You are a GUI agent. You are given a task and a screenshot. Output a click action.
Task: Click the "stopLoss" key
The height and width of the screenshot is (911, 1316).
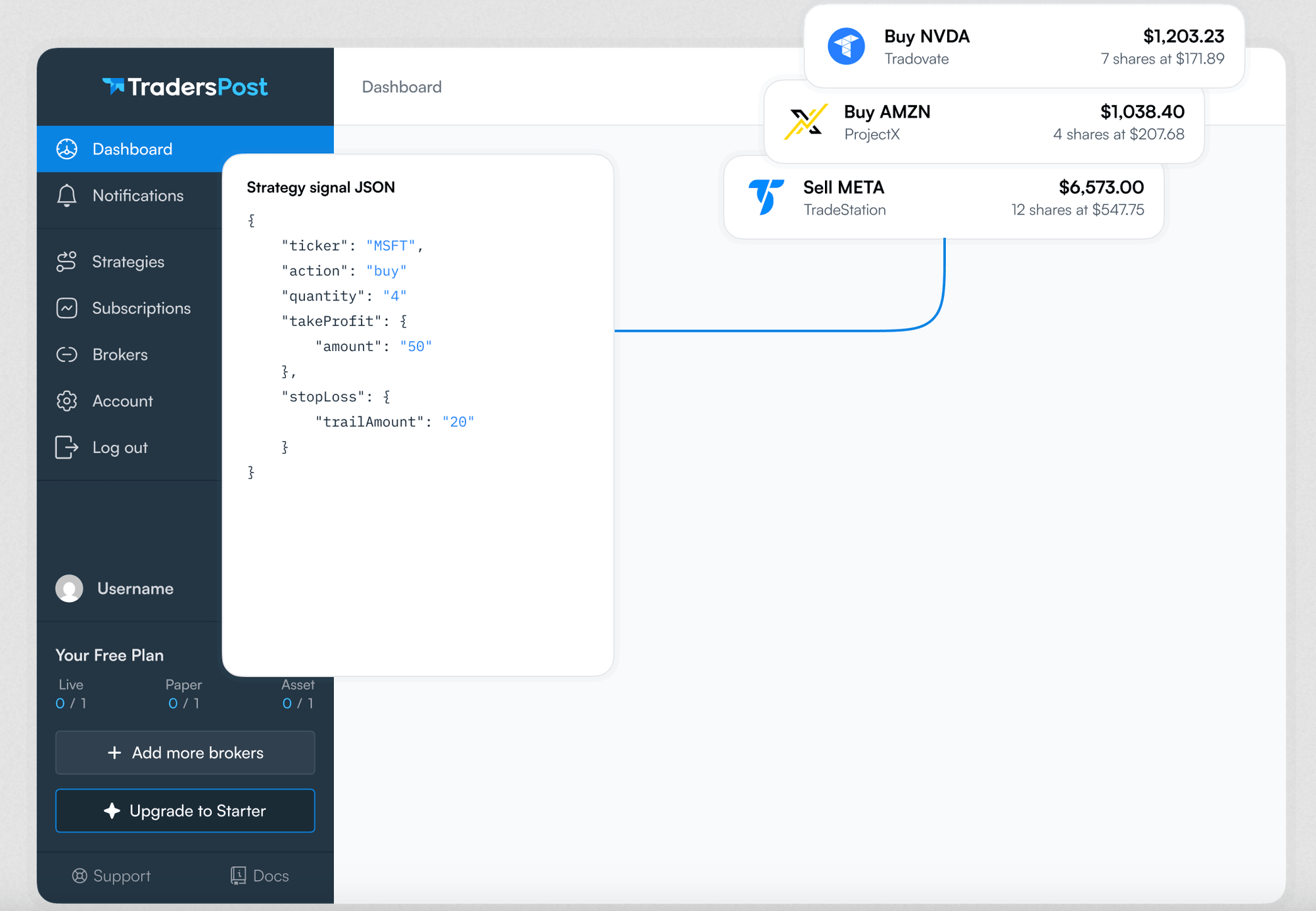(x=323, y=397)
